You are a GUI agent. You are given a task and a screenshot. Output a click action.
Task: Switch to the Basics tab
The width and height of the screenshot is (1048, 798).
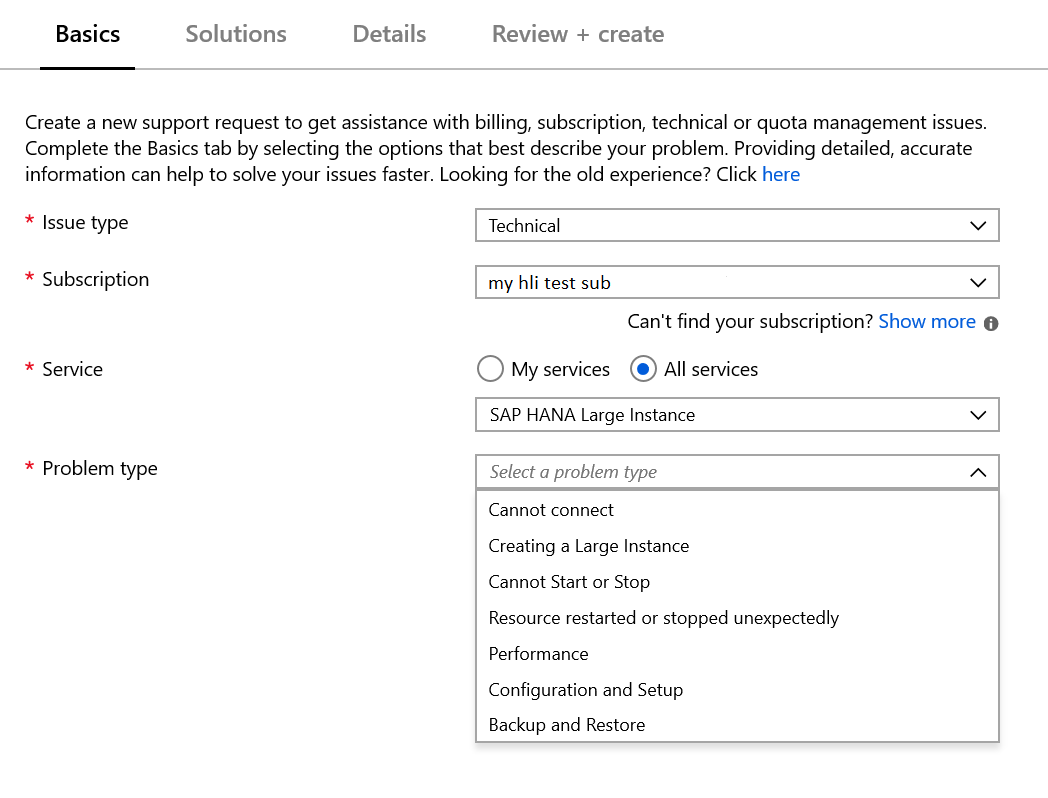point(88,34)
